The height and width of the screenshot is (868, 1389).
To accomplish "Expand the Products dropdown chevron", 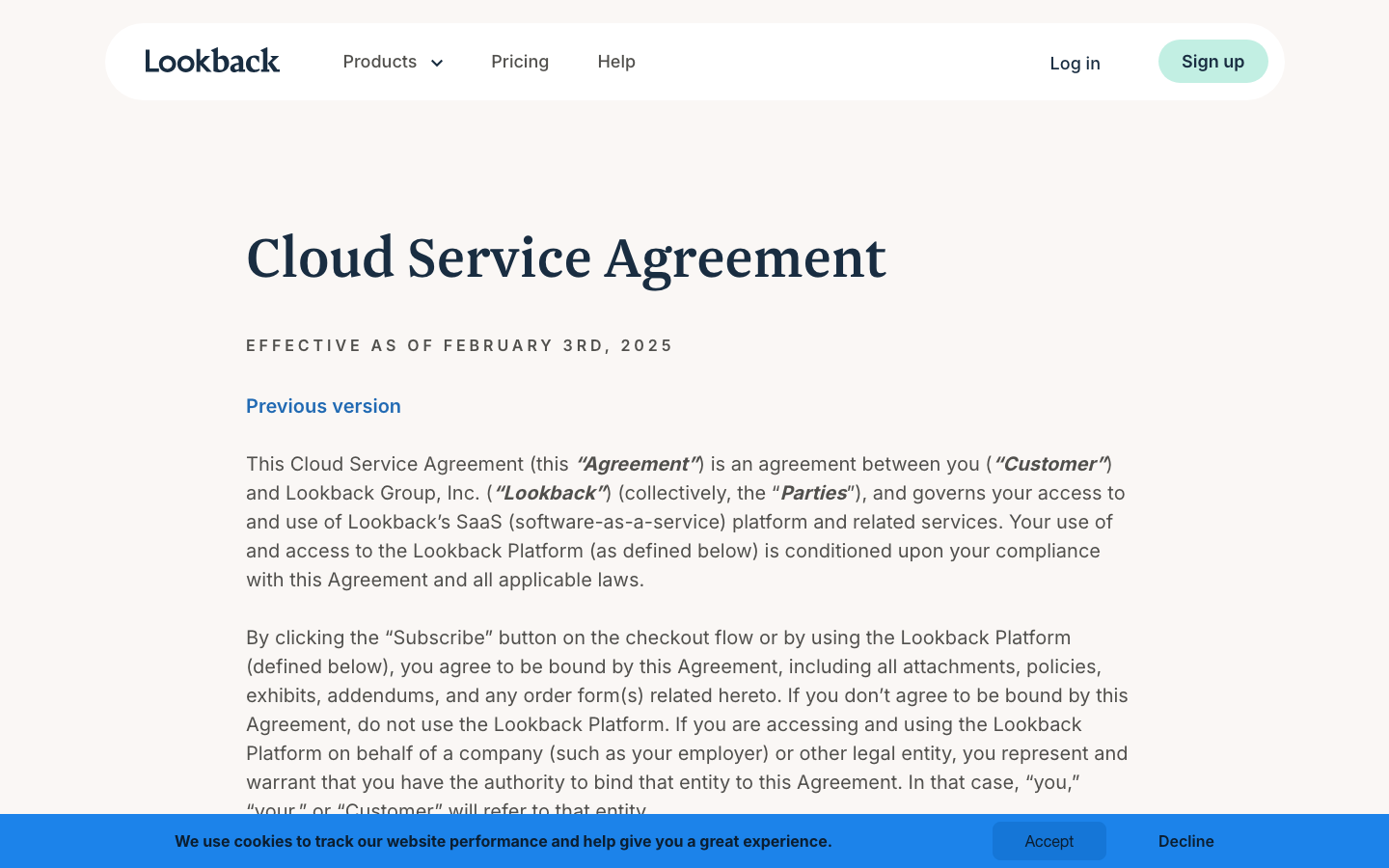I will click(x=437, y=63).
